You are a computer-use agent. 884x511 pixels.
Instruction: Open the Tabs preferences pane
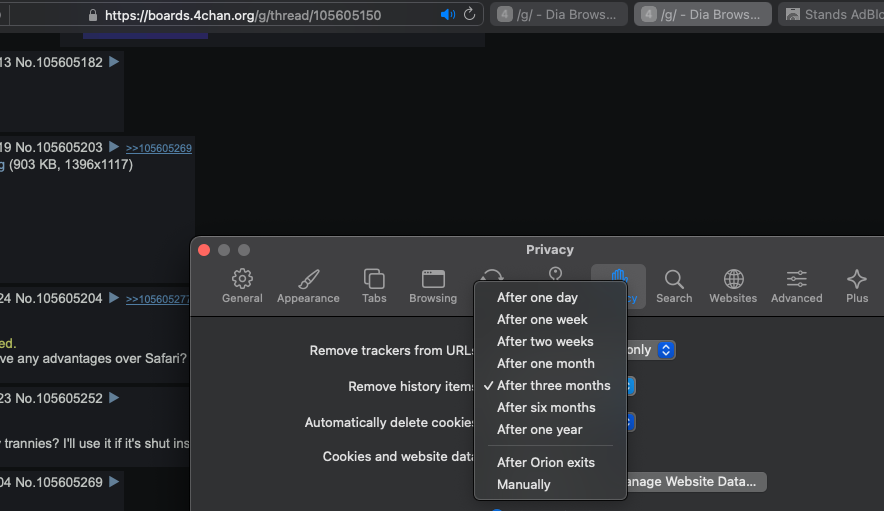374,286
